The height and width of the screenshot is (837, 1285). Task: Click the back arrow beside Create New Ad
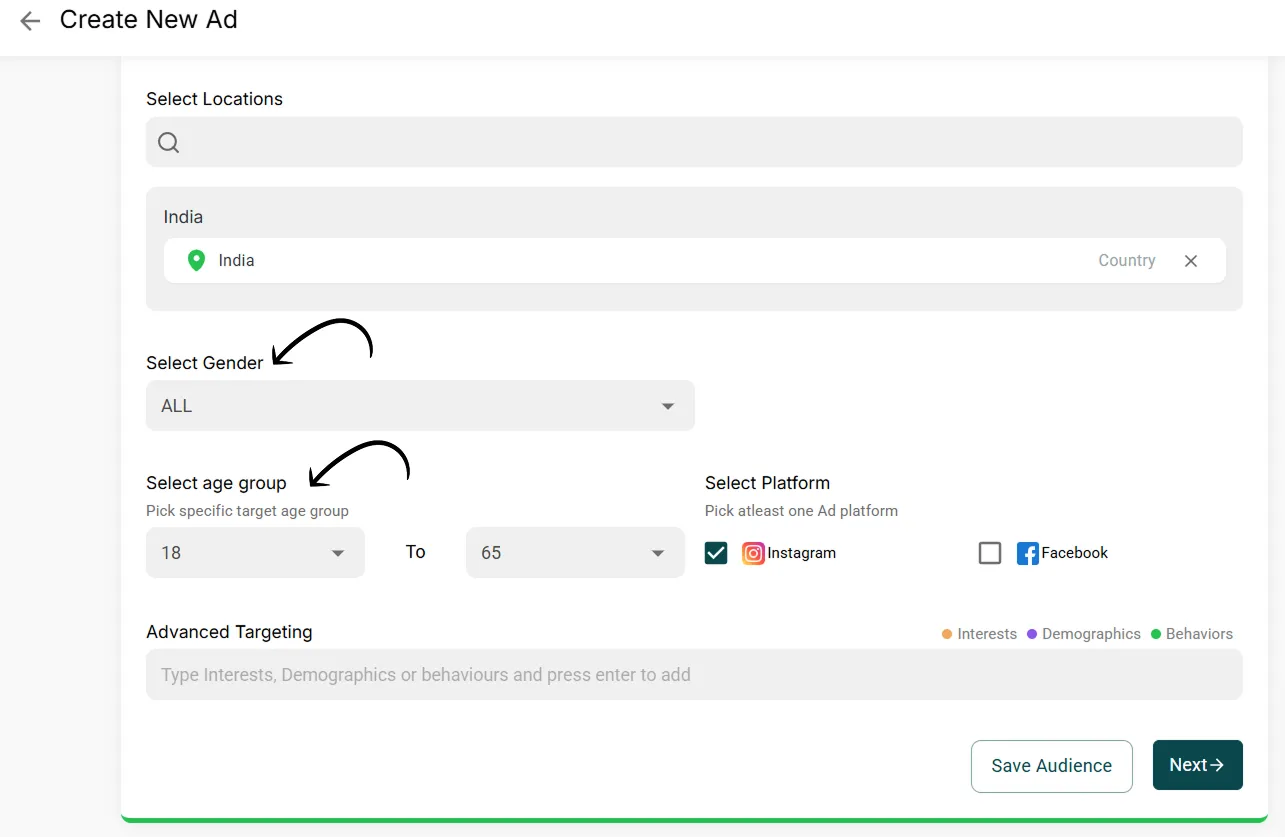[x=30, y=21]
